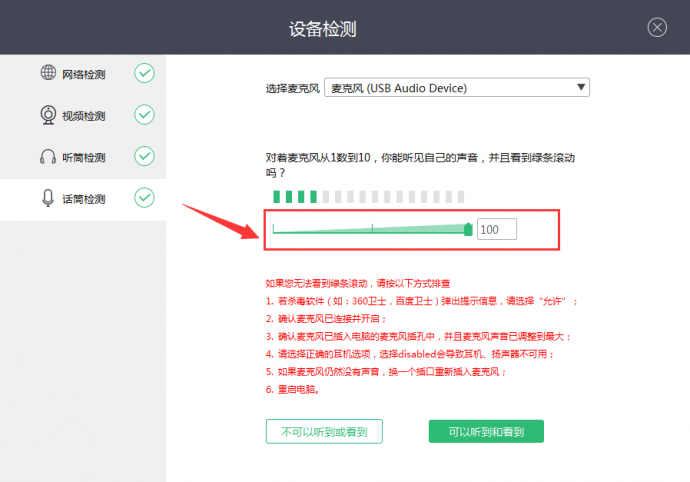Confirm with the 可以听到和看到 button
690x482 pixels.
pyautogui.click(x=486, y=431)
